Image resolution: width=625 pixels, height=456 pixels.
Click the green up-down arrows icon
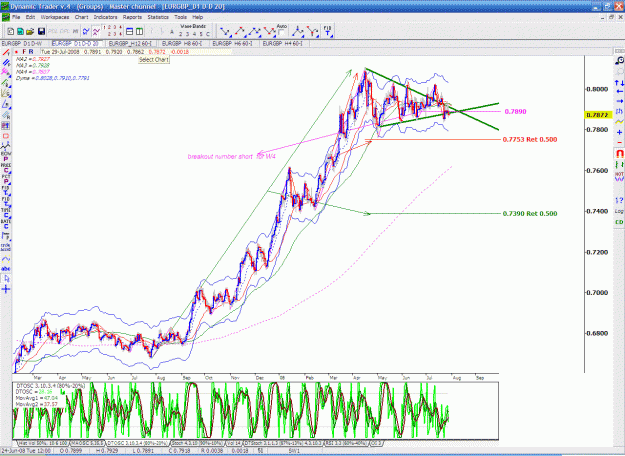[619, 164]
